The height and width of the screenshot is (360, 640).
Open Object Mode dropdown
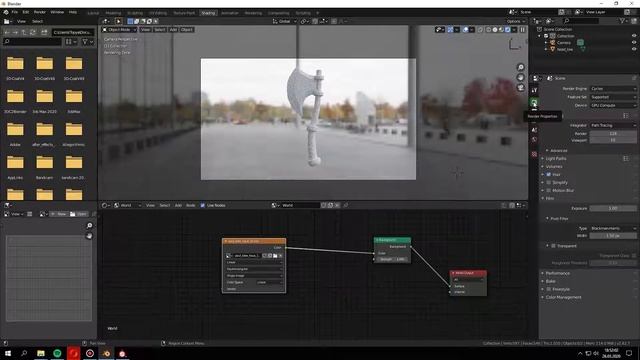pos(119,30)
